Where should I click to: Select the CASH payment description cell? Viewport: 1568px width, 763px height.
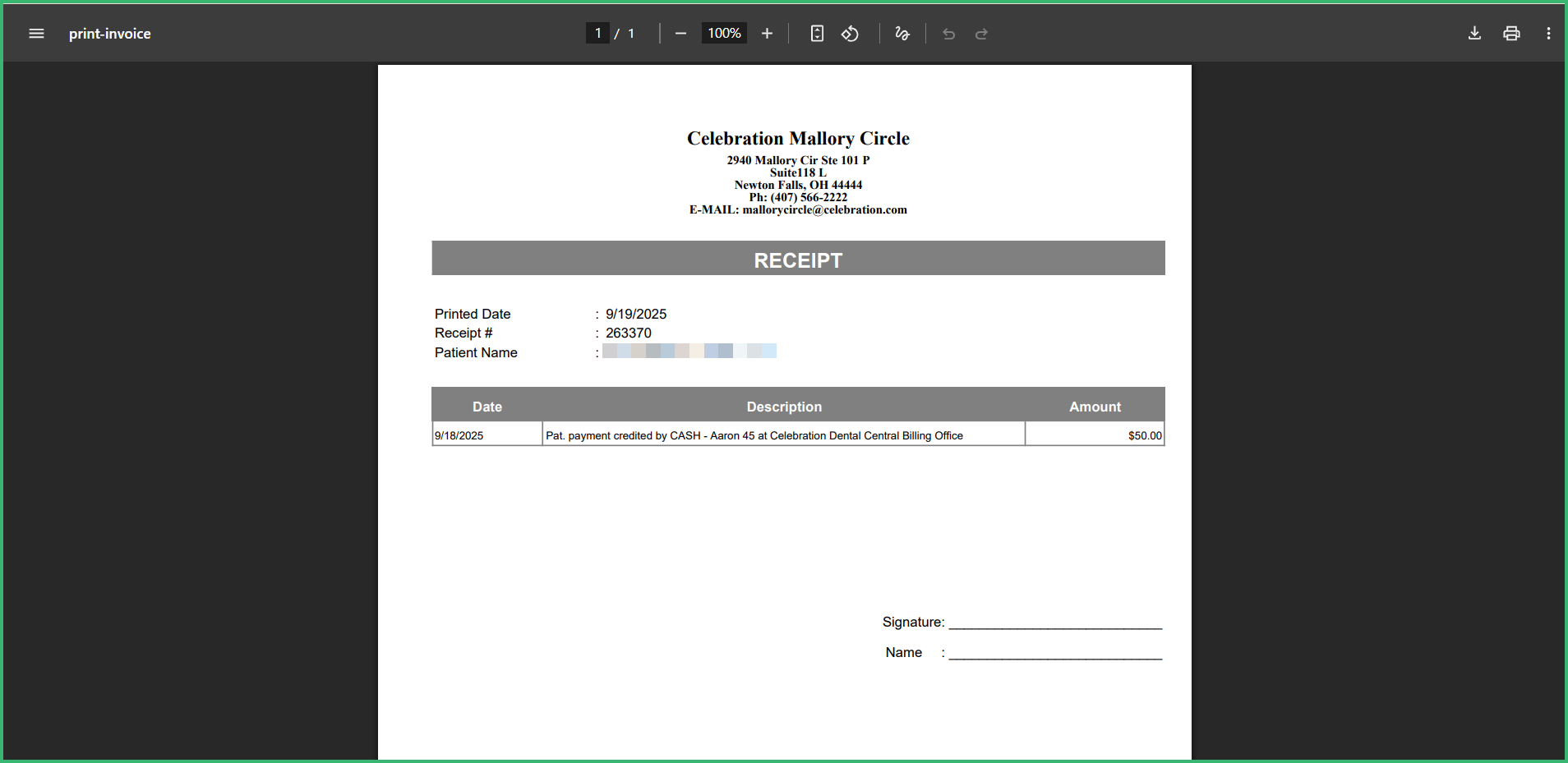click(x=784, y=434)
